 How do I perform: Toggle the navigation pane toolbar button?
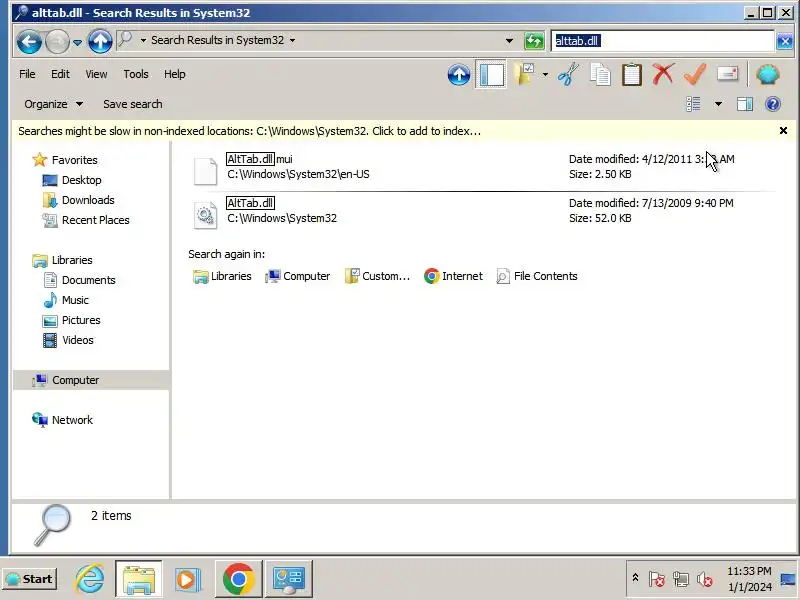click(491, 74)
